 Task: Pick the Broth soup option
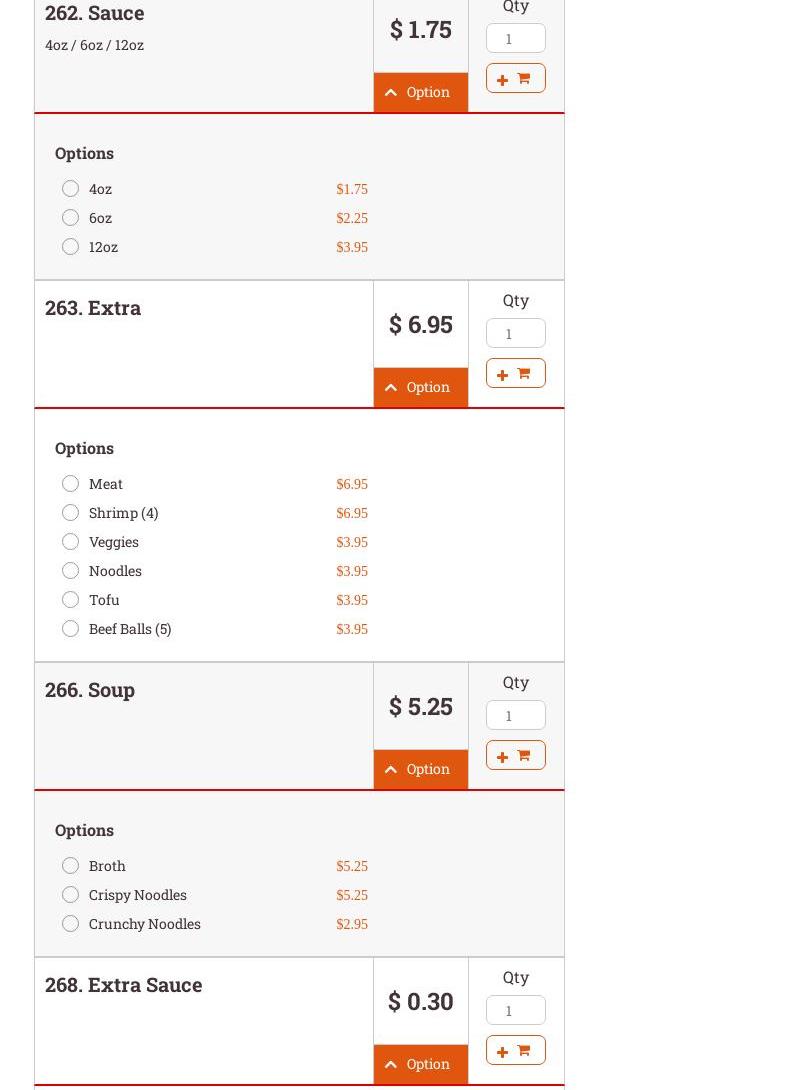coord(70,865)
